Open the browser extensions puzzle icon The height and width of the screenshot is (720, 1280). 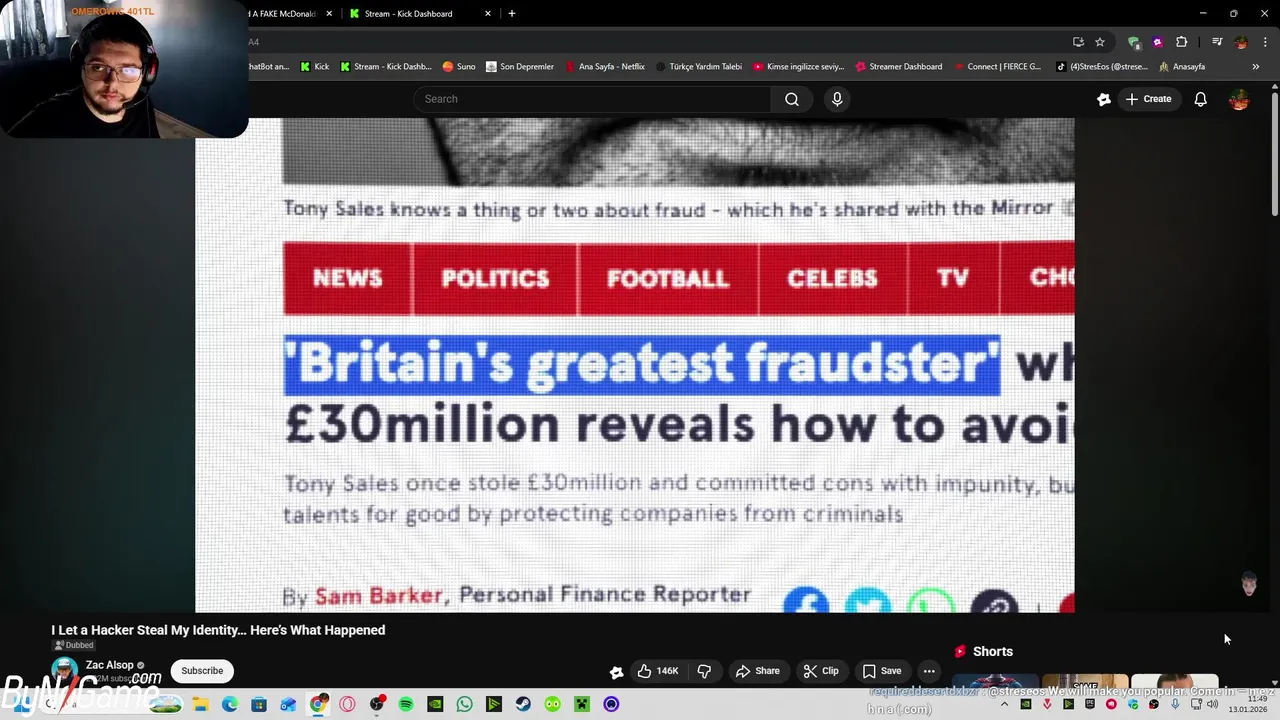click(1181, 42)
